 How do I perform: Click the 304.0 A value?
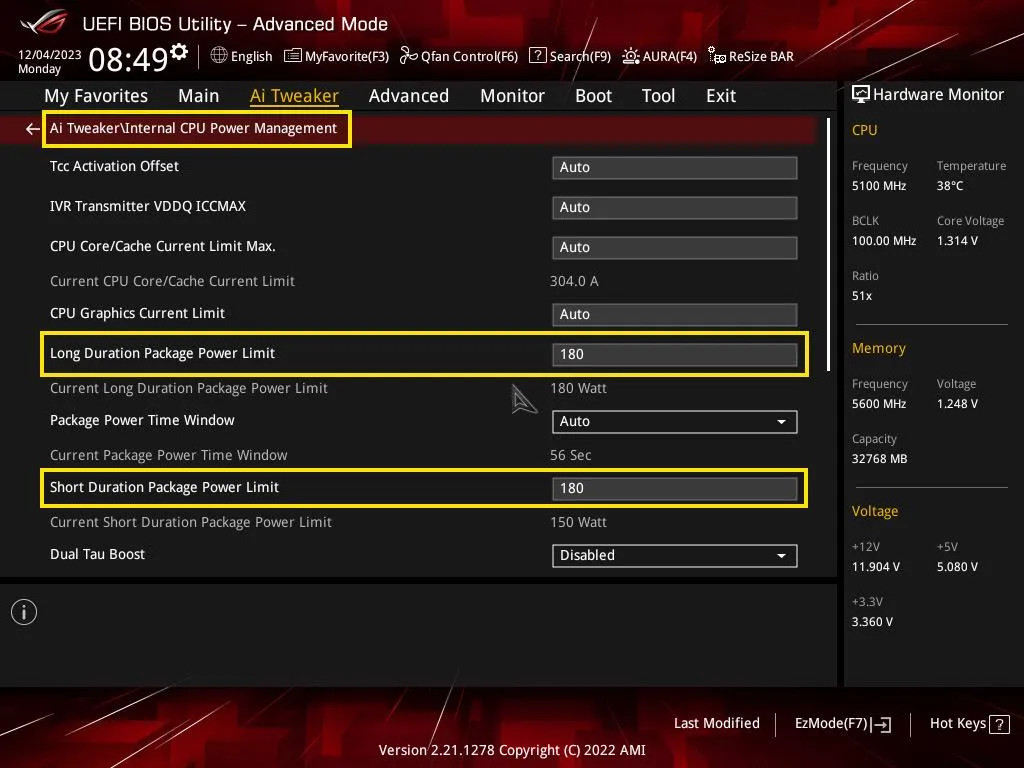574,281
